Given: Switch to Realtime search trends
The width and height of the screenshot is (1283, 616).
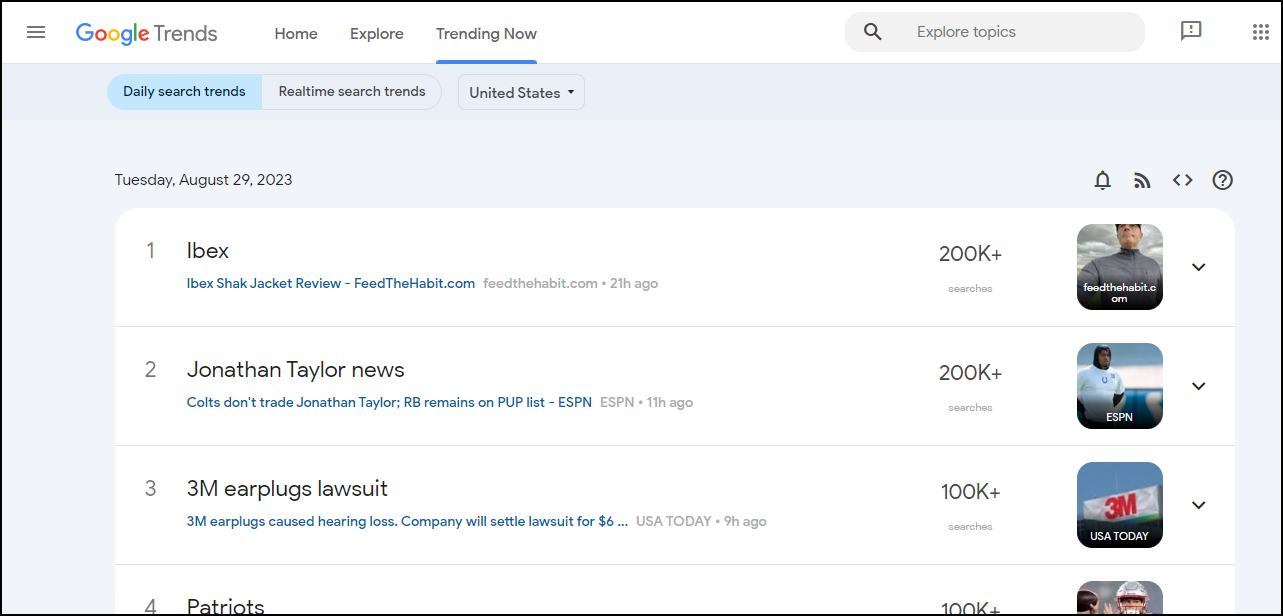Looking at the screenshot, I should (352, 91).
